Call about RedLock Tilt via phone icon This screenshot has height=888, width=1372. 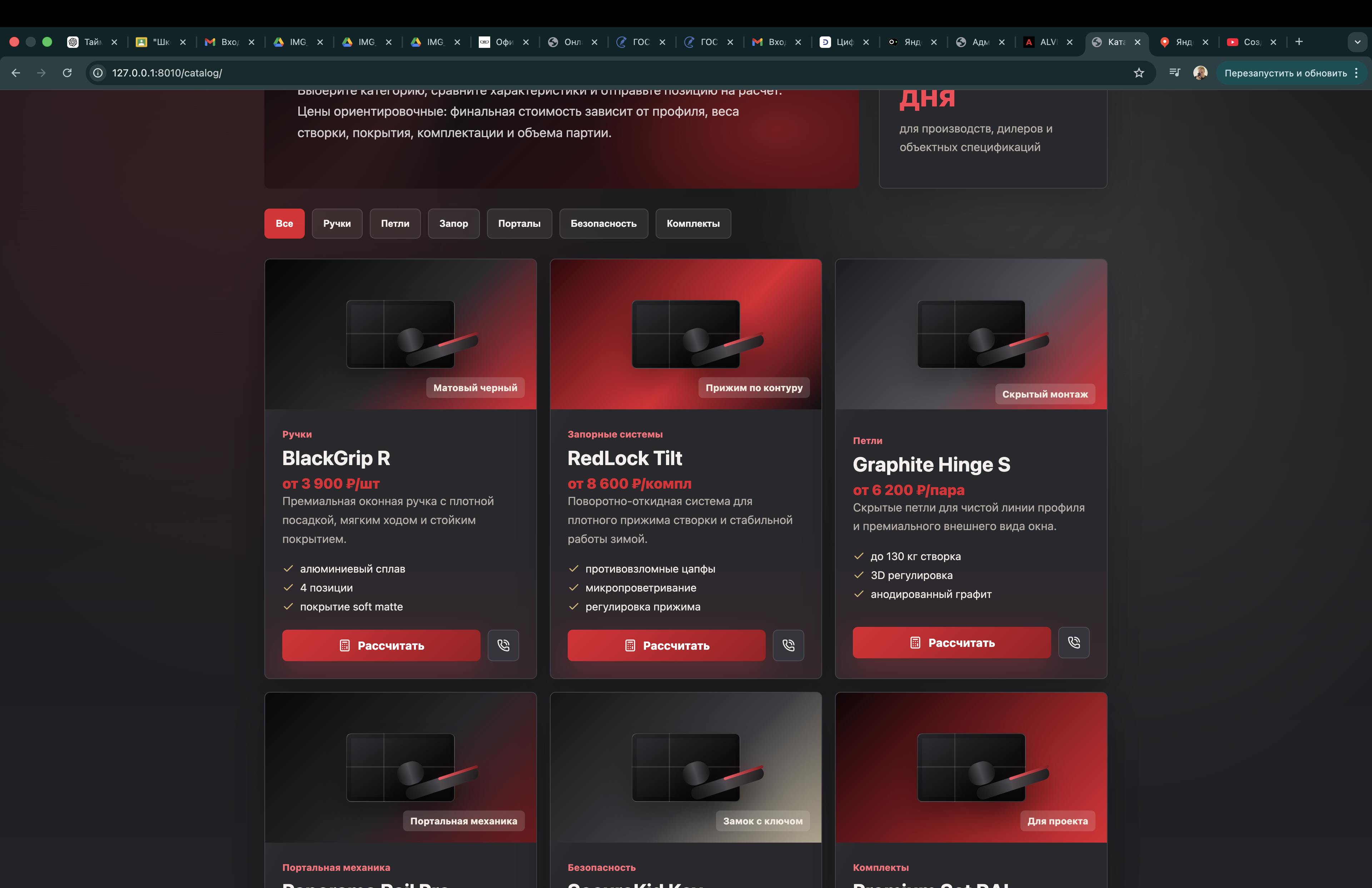pyautogui.click(x=788, y=645)
